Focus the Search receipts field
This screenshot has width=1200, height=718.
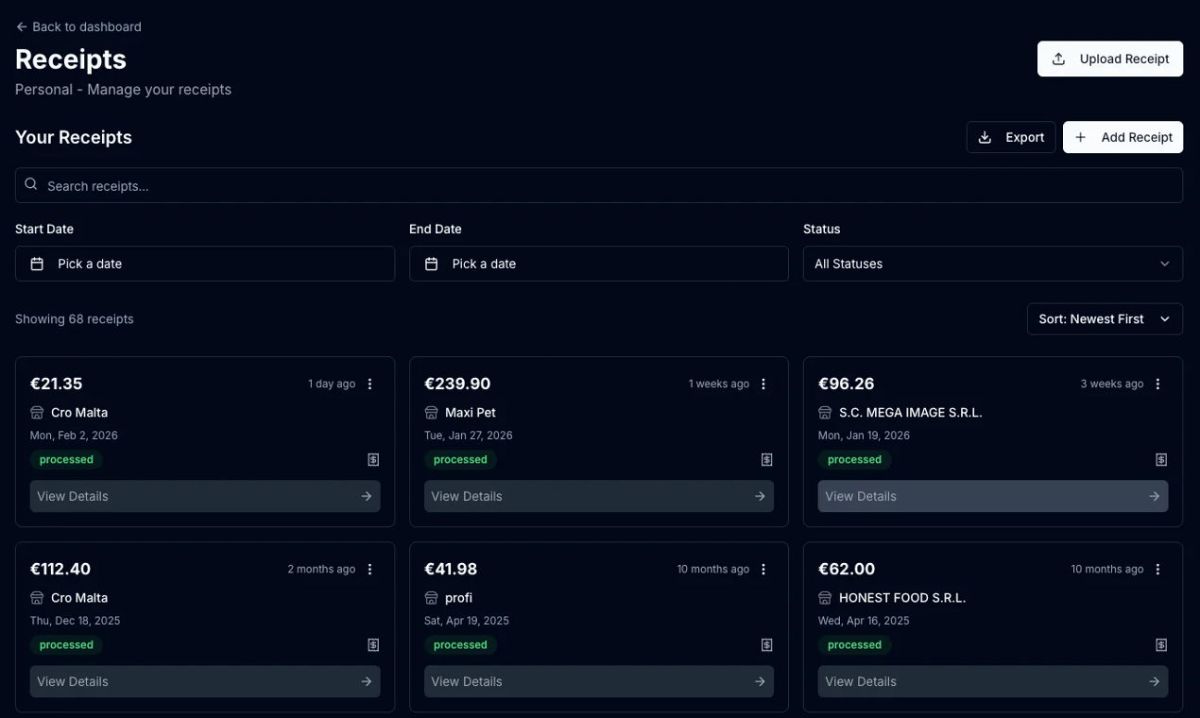click(x=598, y=186)
